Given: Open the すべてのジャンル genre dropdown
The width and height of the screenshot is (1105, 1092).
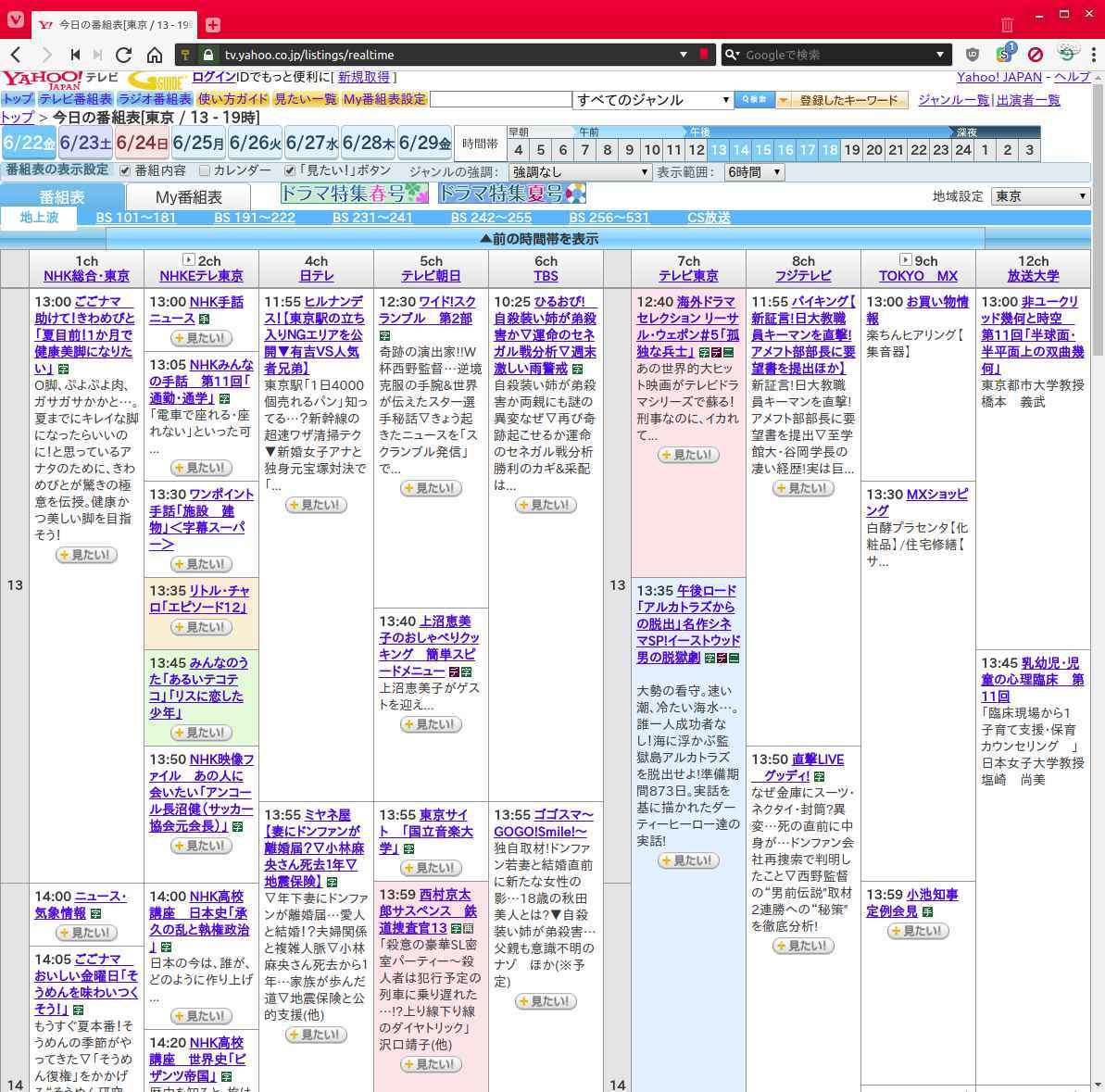Looking at the screenshot, I should pyautogui.click(x=653, y=100).
